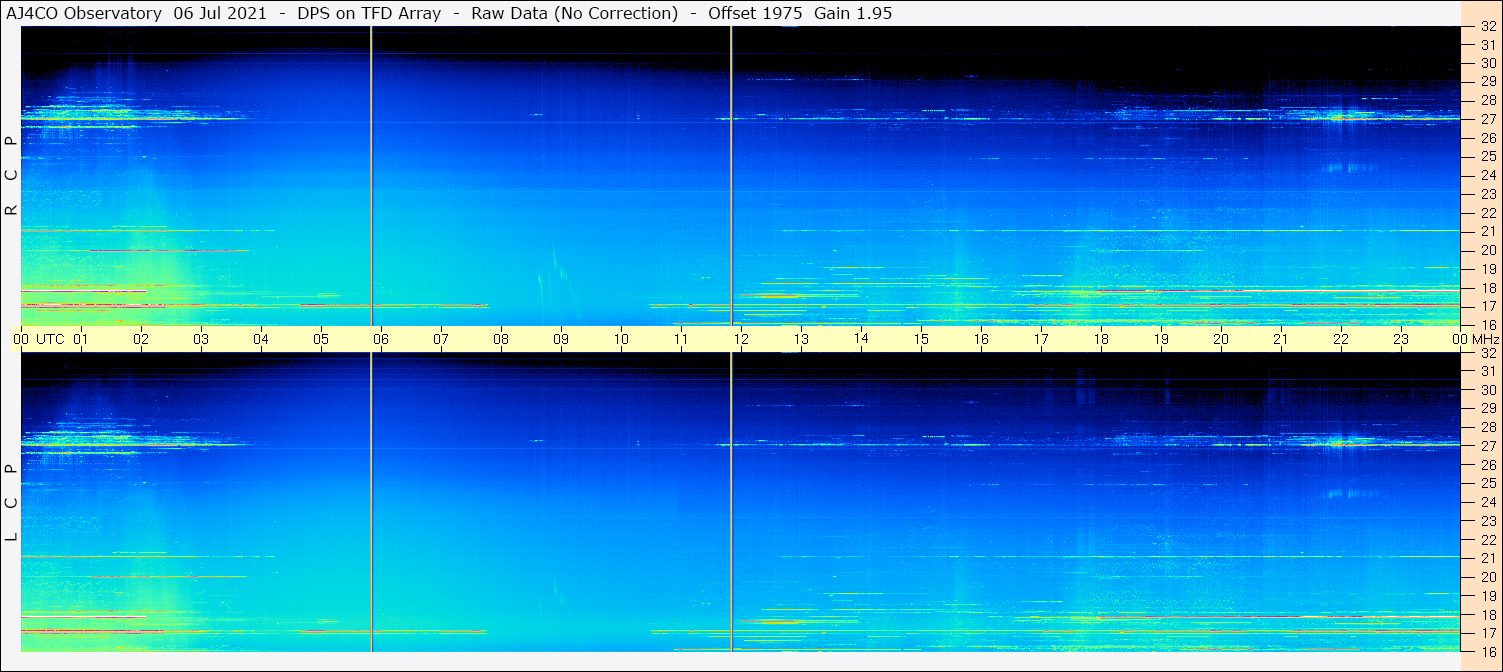Viewport: 1503px width, 672px height.
Task: Click the 19 hour tick on time axis
Action: [x=1161, y=339]
